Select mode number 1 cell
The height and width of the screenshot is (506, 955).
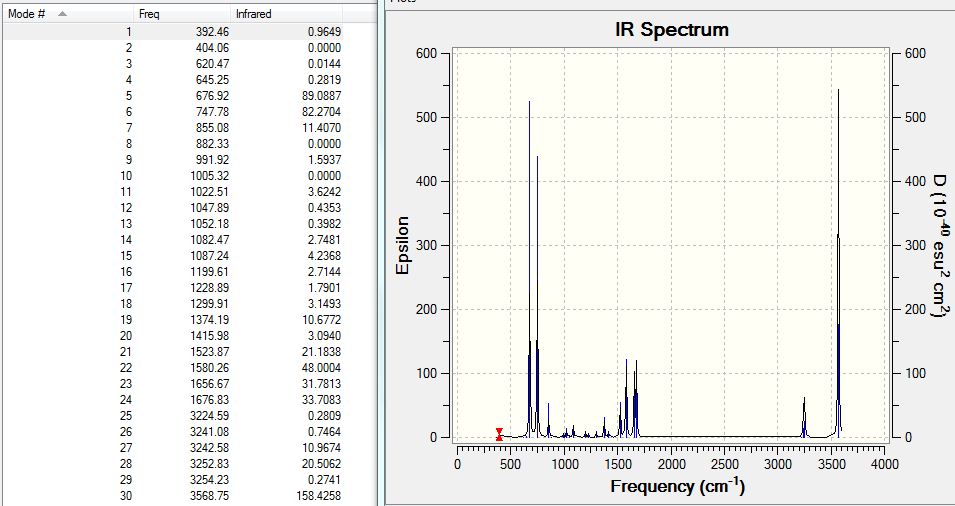tap(129, 32)
